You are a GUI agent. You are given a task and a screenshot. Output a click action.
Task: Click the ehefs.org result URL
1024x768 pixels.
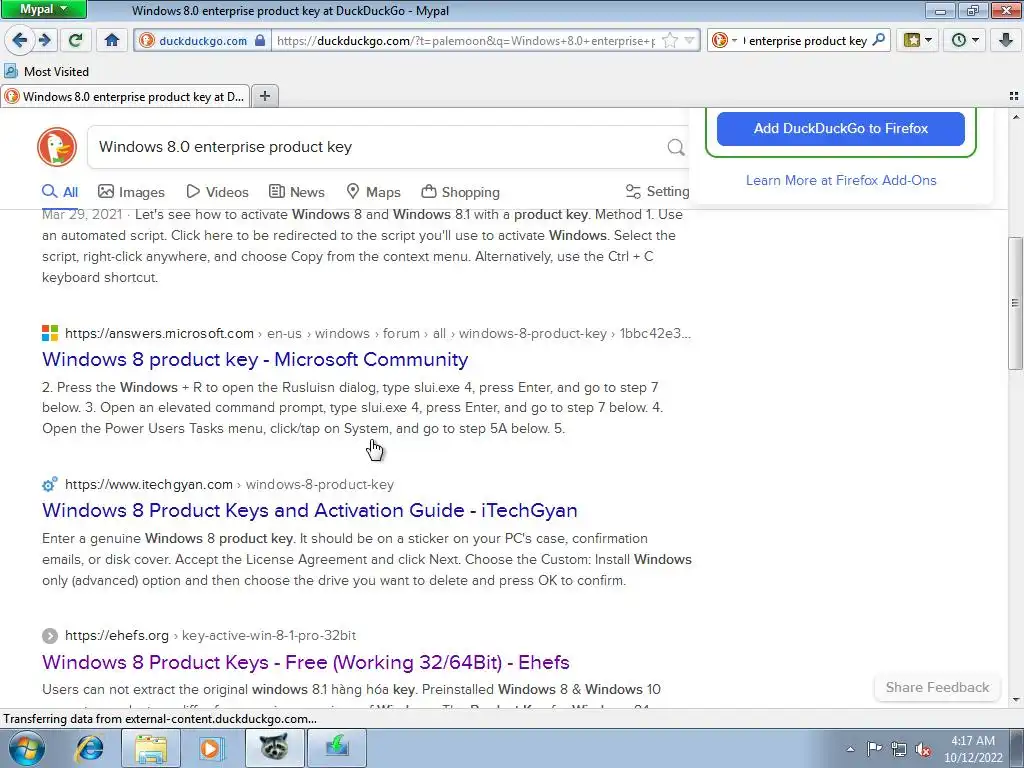pyautogui.click(x=210, y=635)
